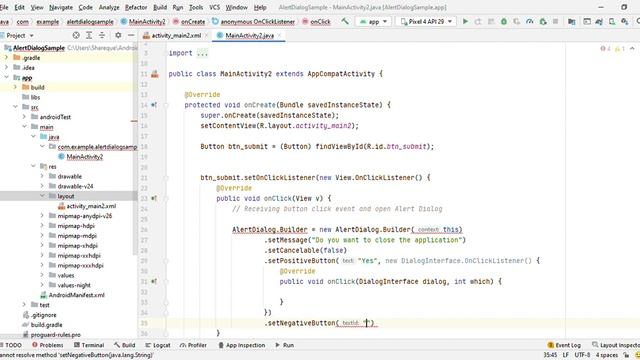Click anonymous OnClickListener breadcrumb
Image resolution: width=640 pixels, height=360 pixels.
click(253, 22)
